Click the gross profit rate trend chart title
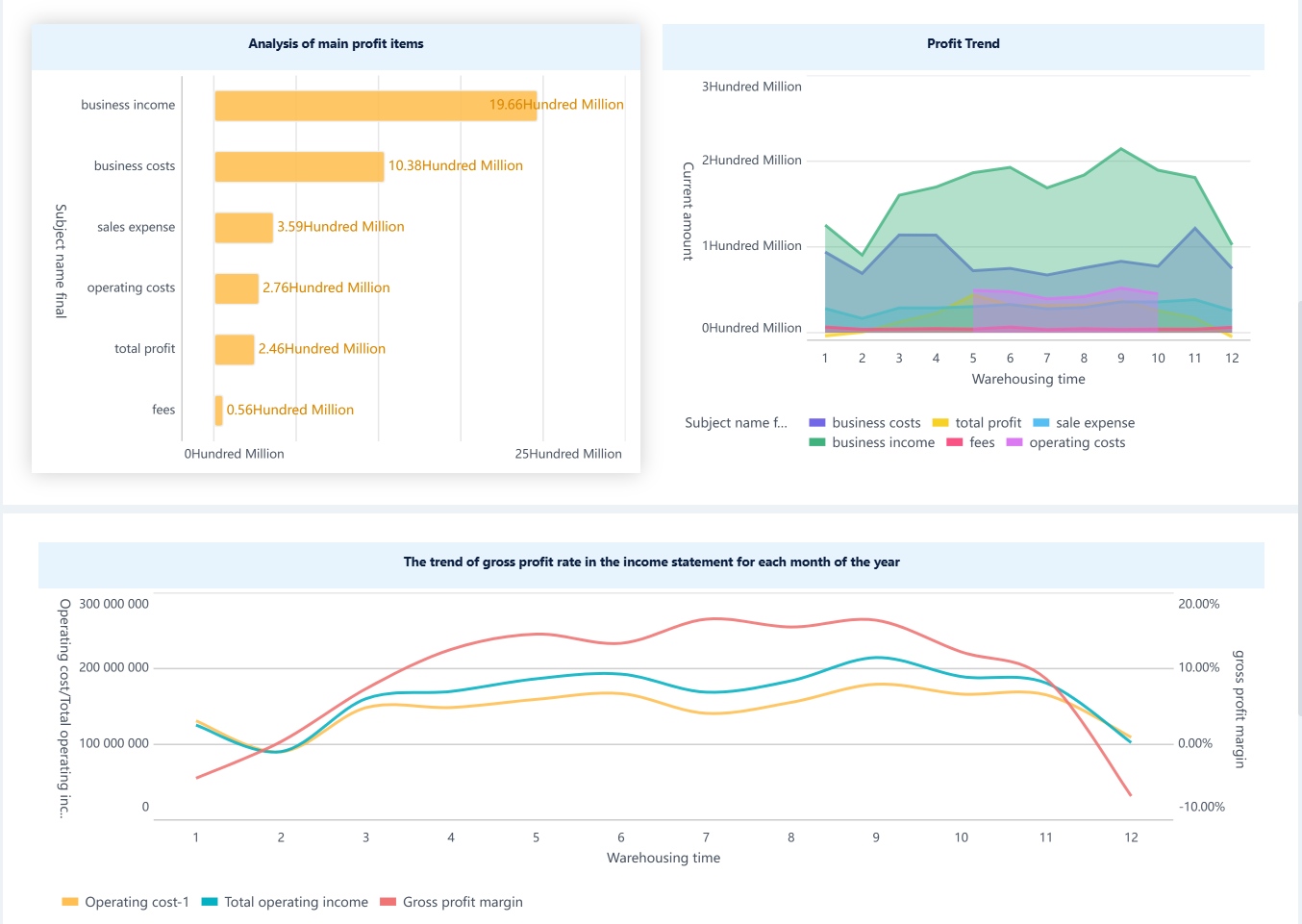The height and width of the screenshot is (924, 1302). coord(651,562)
